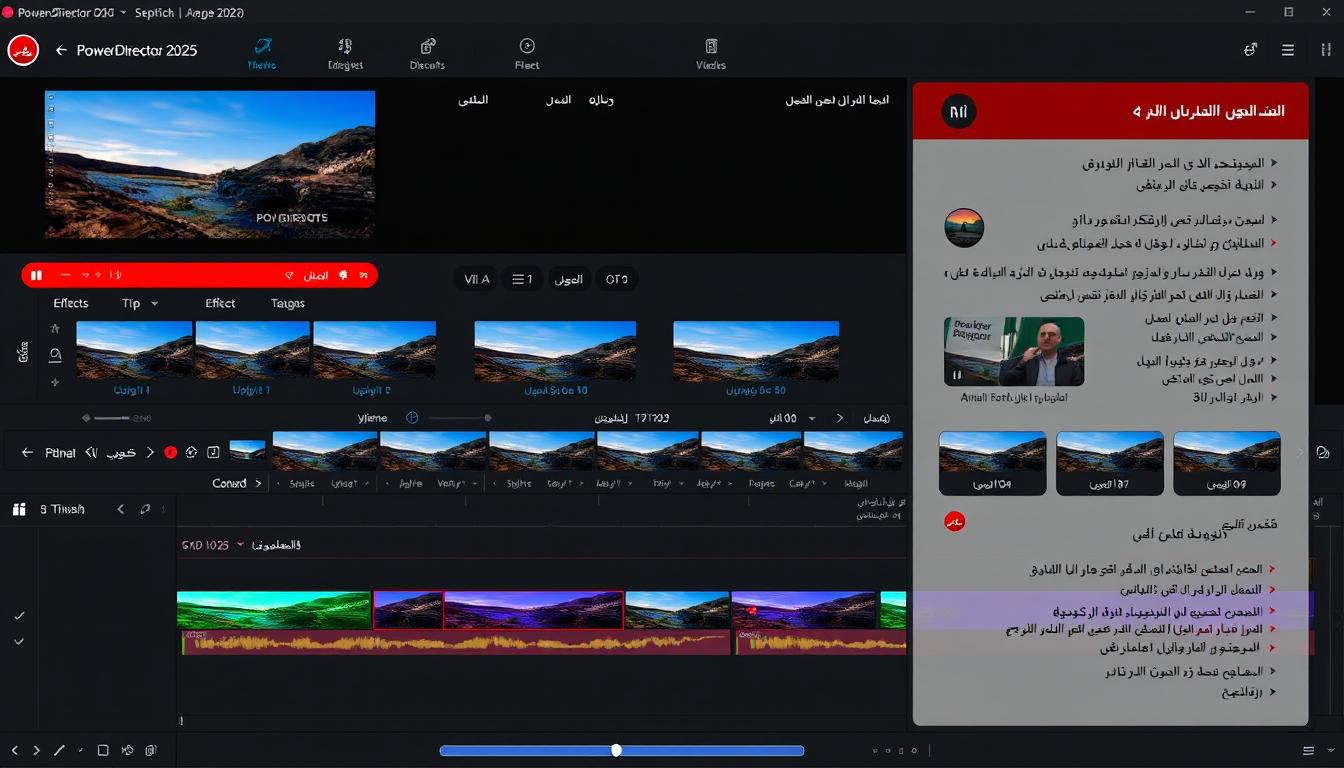Click the first audio waveform clip on the timeline

(456, 643)
